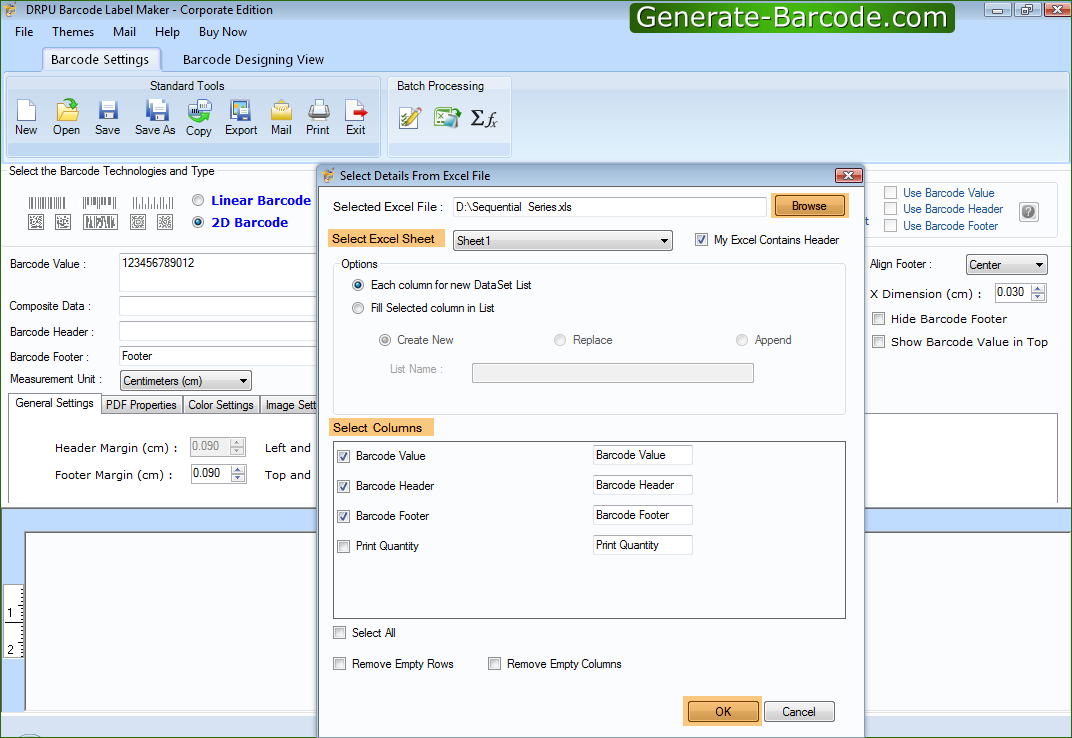This screenshot has height=738, width=1072.
Task: Enable the Print Quantity column checkbox
Action: click(343, 545)
